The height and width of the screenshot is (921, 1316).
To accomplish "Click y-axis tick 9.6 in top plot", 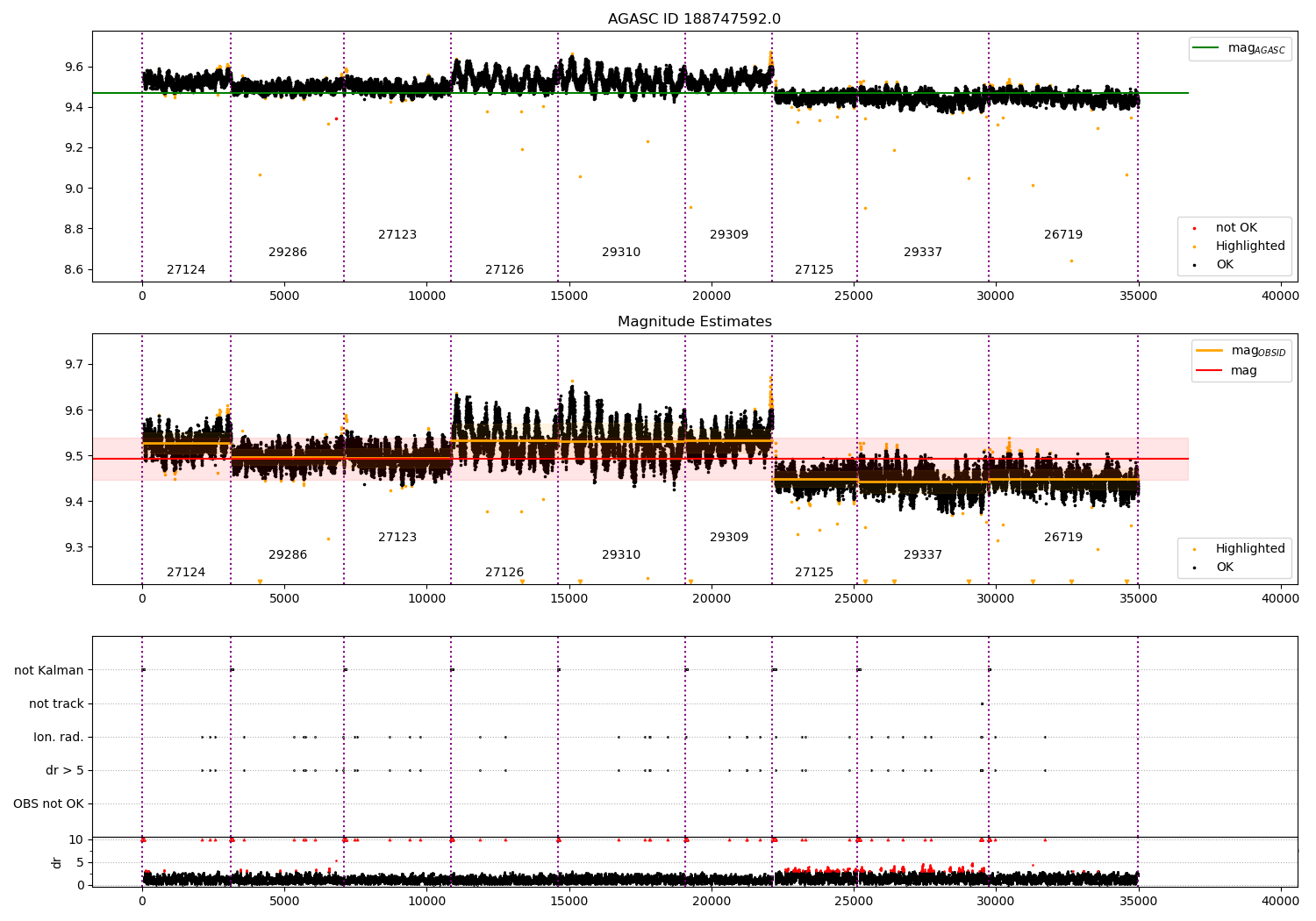I will click(74, 68).
